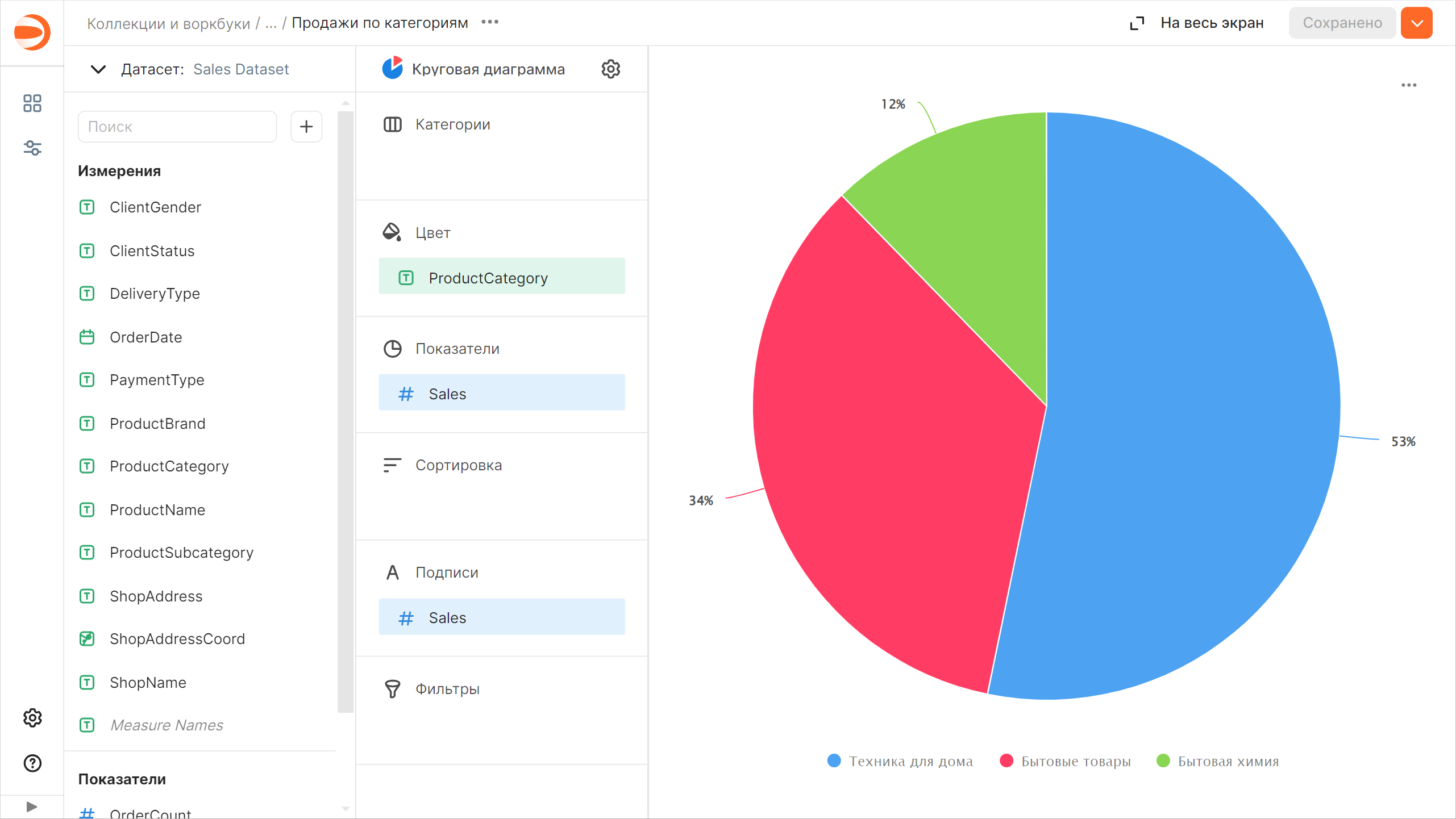
Task: Select the dashboards grid icon in left sidebar
Action: [x=32, y=103]
